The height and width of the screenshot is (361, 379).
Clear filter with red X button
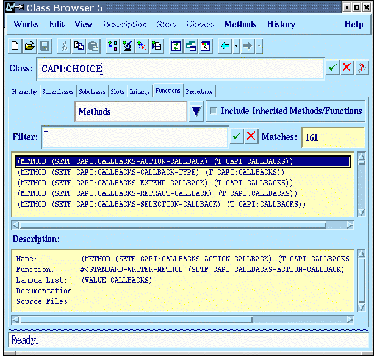pos(251,136)
